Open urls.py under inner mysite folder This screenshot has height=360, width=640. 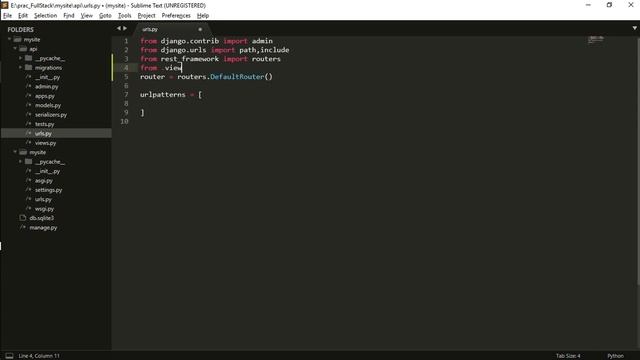pos(43,199)
